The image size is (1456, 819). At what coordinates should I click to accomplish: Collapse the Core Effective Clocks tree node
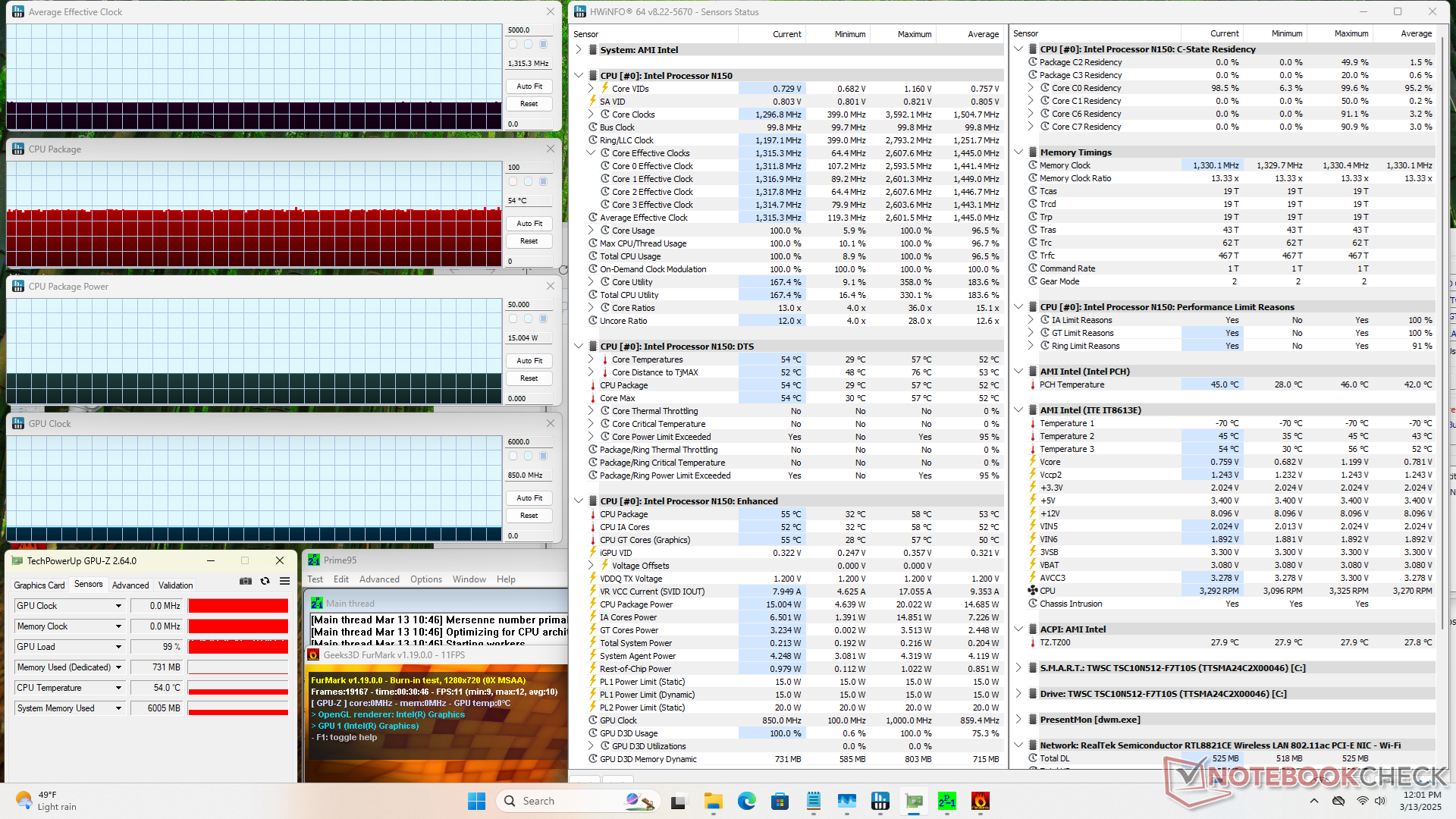tap(591, 153)
